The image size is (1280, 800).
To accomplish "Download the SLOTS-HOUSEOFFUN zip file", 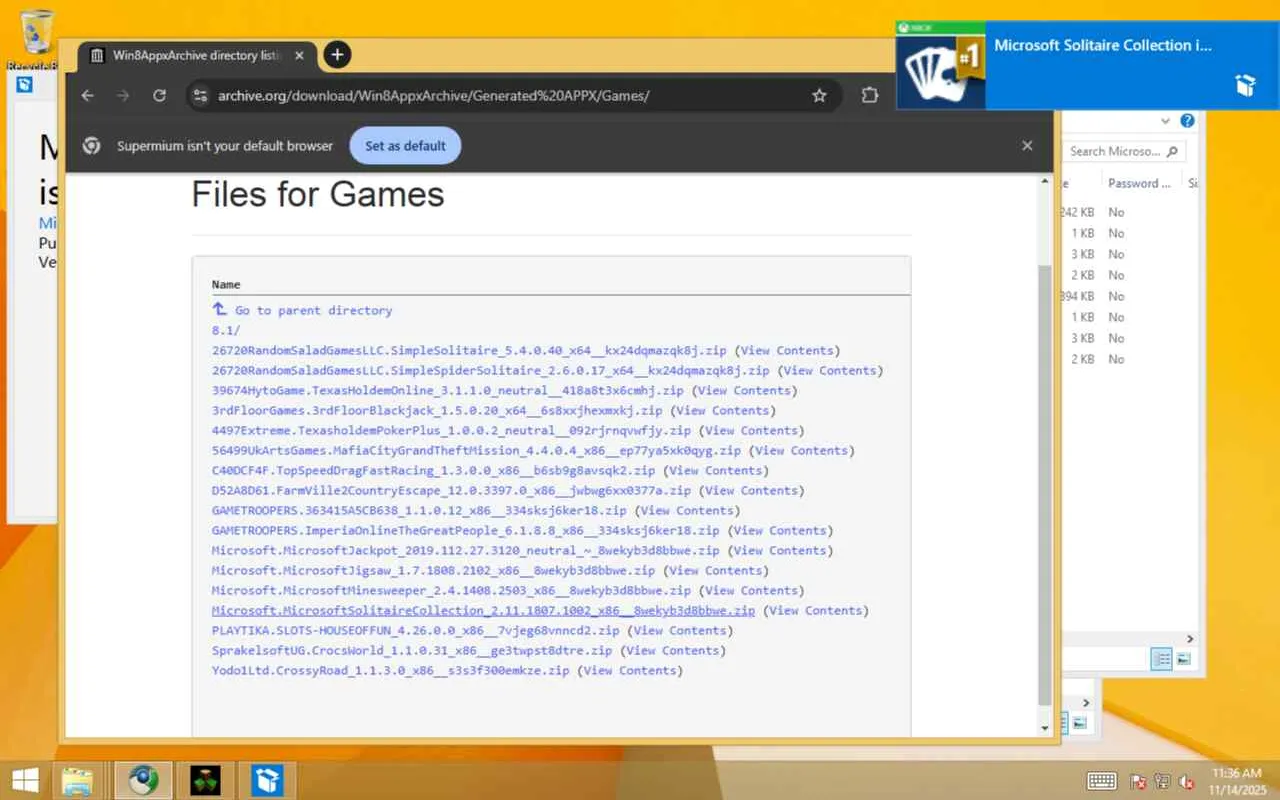I will [x=416, y=630].
